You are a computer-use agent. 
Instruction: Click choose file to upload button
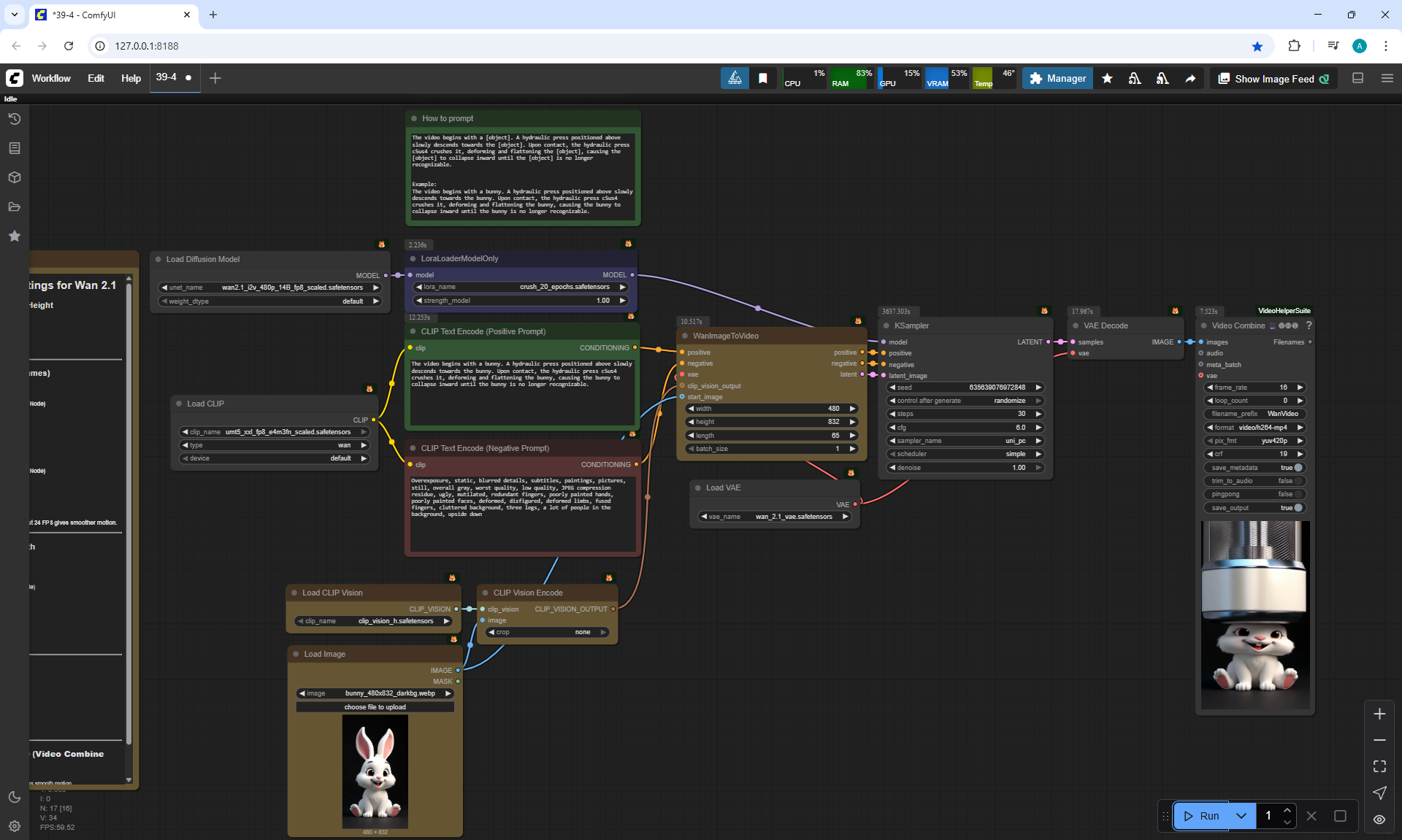coord(375,707)
